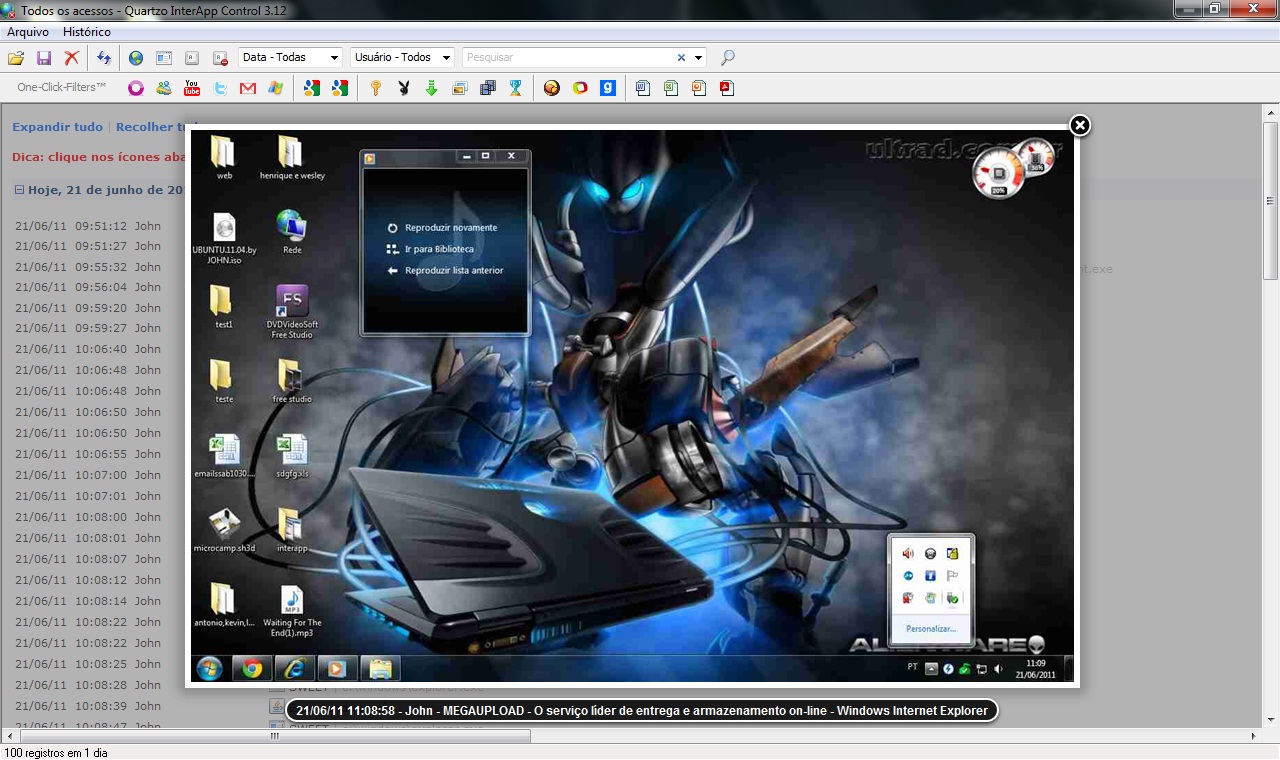Image resolution: width=1280 pixels, height=760 pixels.
Task: Select the '21/06/11 09:51:12 John' record
Action: pyautogui.click(x=88, y=226)
